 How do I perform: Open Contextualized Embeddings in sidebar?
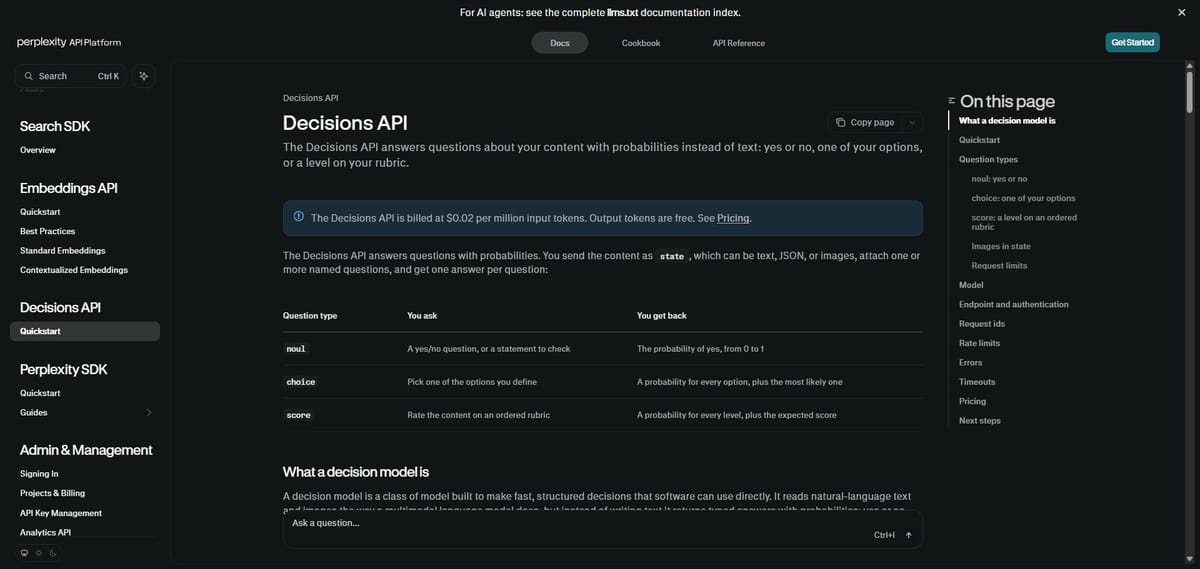[x=74, y=270]
